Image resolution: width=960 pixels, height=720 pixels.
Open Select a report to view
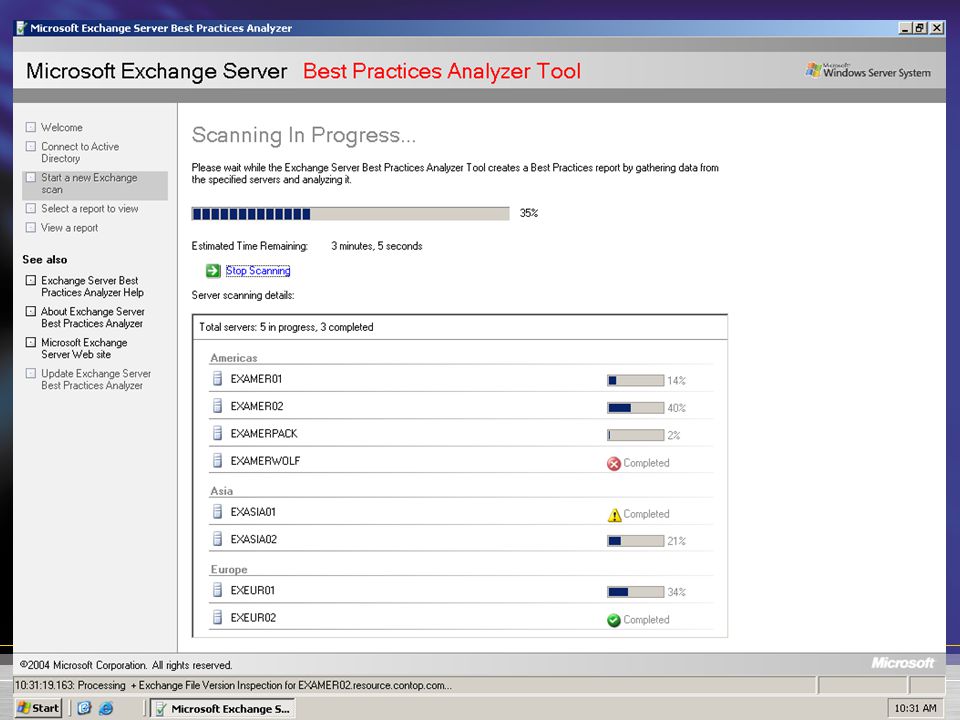pos(90,209)
